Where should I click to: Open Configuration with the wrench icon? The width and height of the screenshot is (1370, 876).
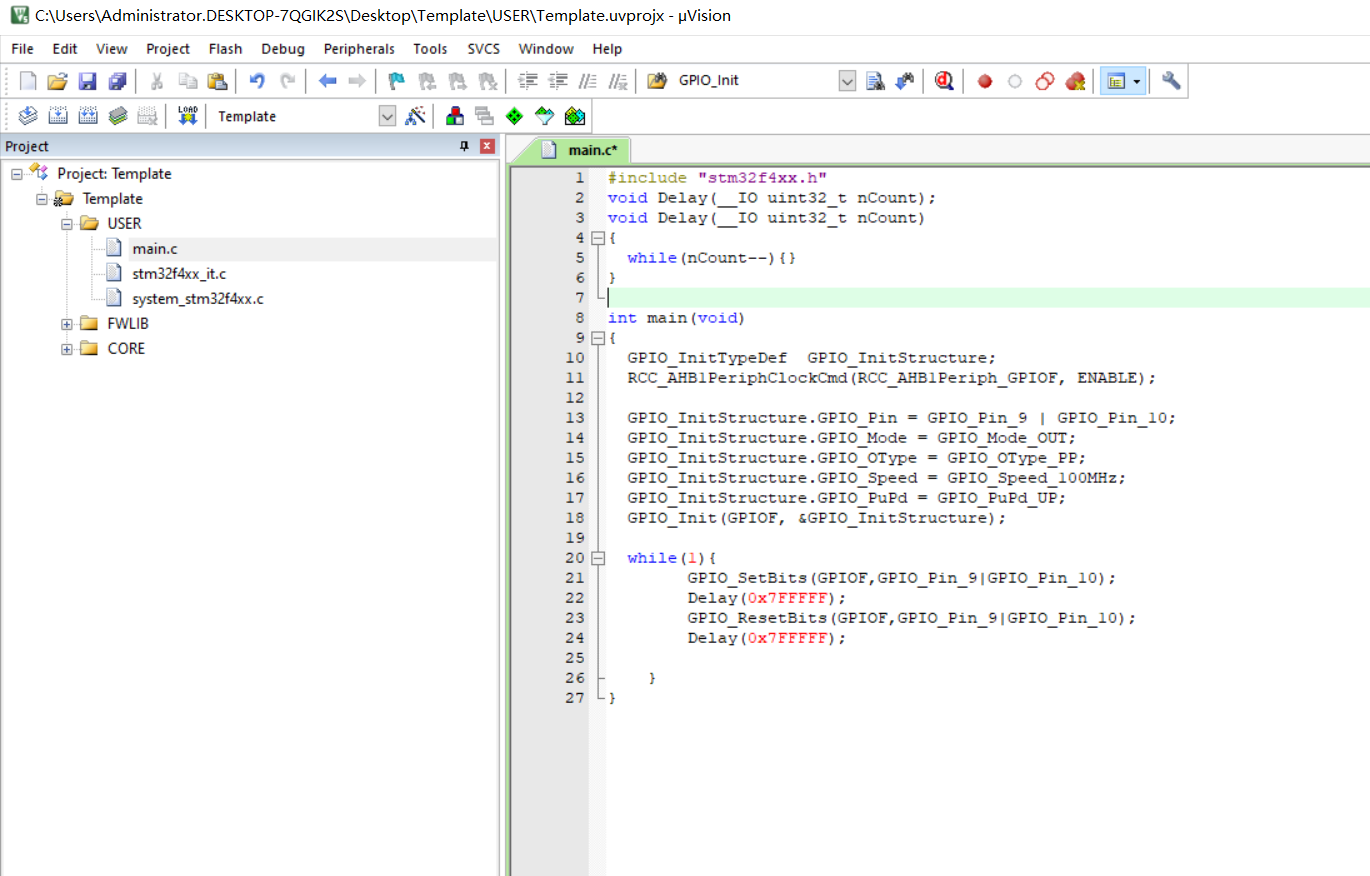pos(1171,81)
